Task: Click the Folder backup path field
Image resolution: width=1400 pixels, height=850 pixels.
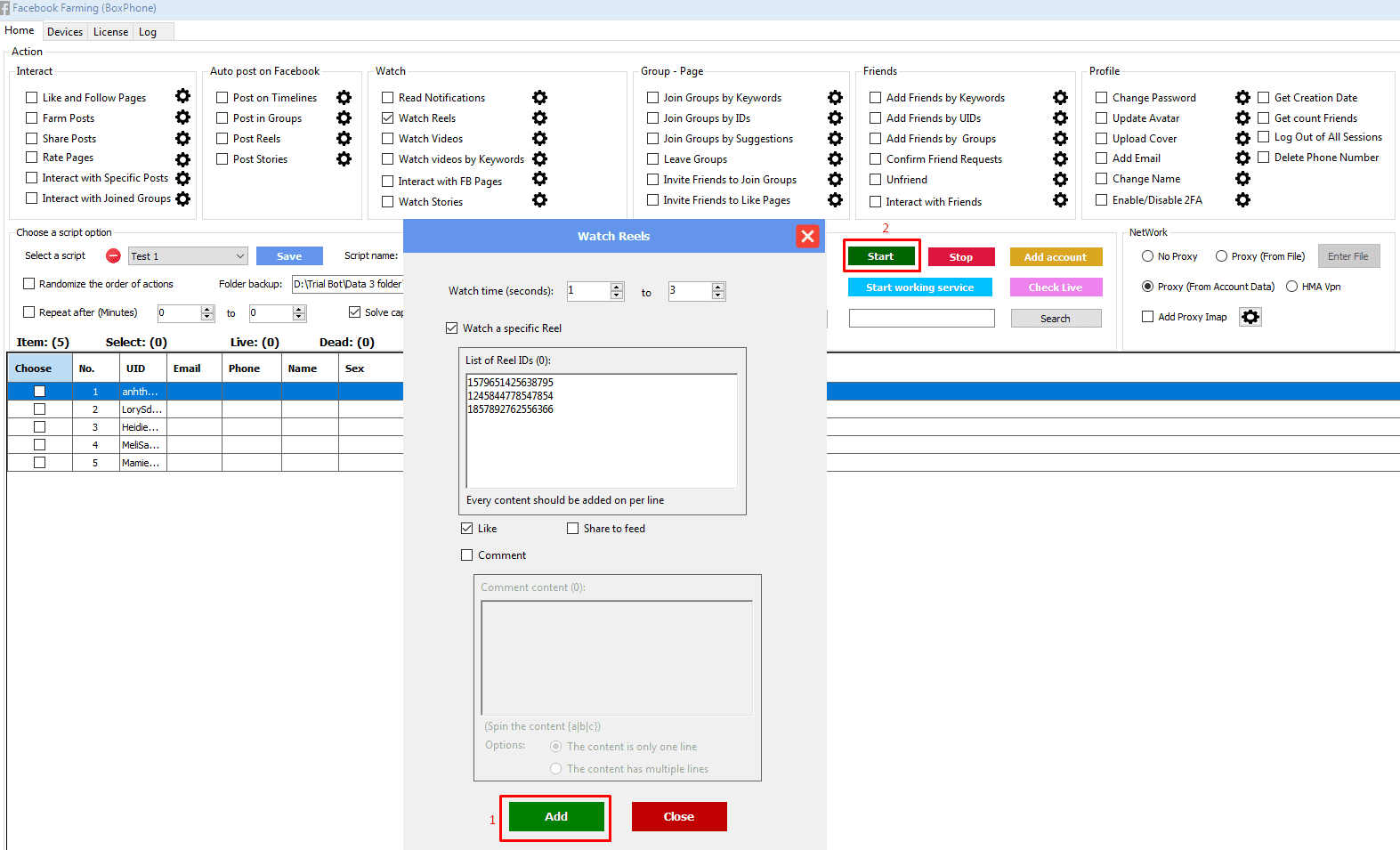Action: point(348,284)
